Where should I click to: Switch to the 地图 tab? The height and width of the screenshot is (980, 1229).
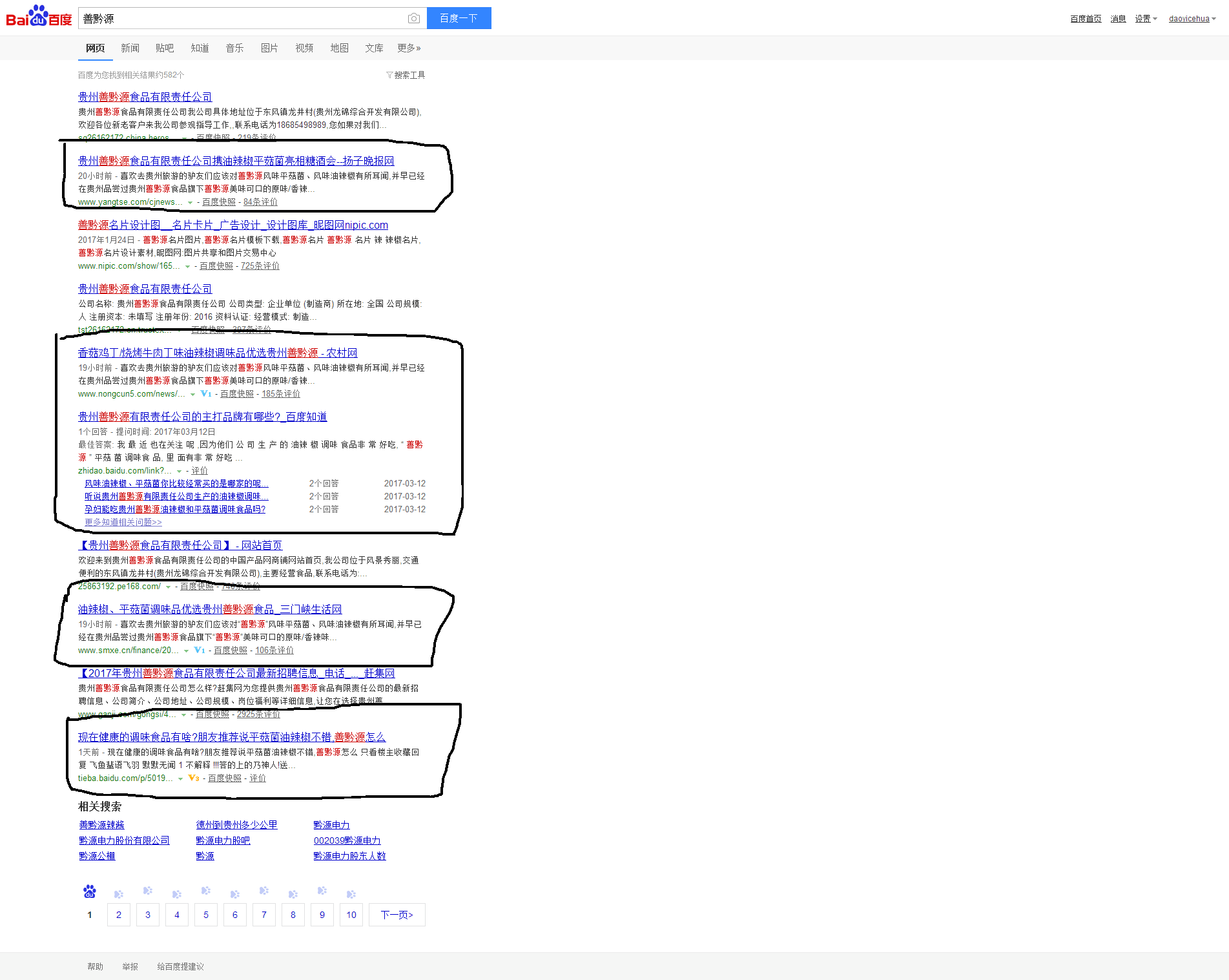339,48
